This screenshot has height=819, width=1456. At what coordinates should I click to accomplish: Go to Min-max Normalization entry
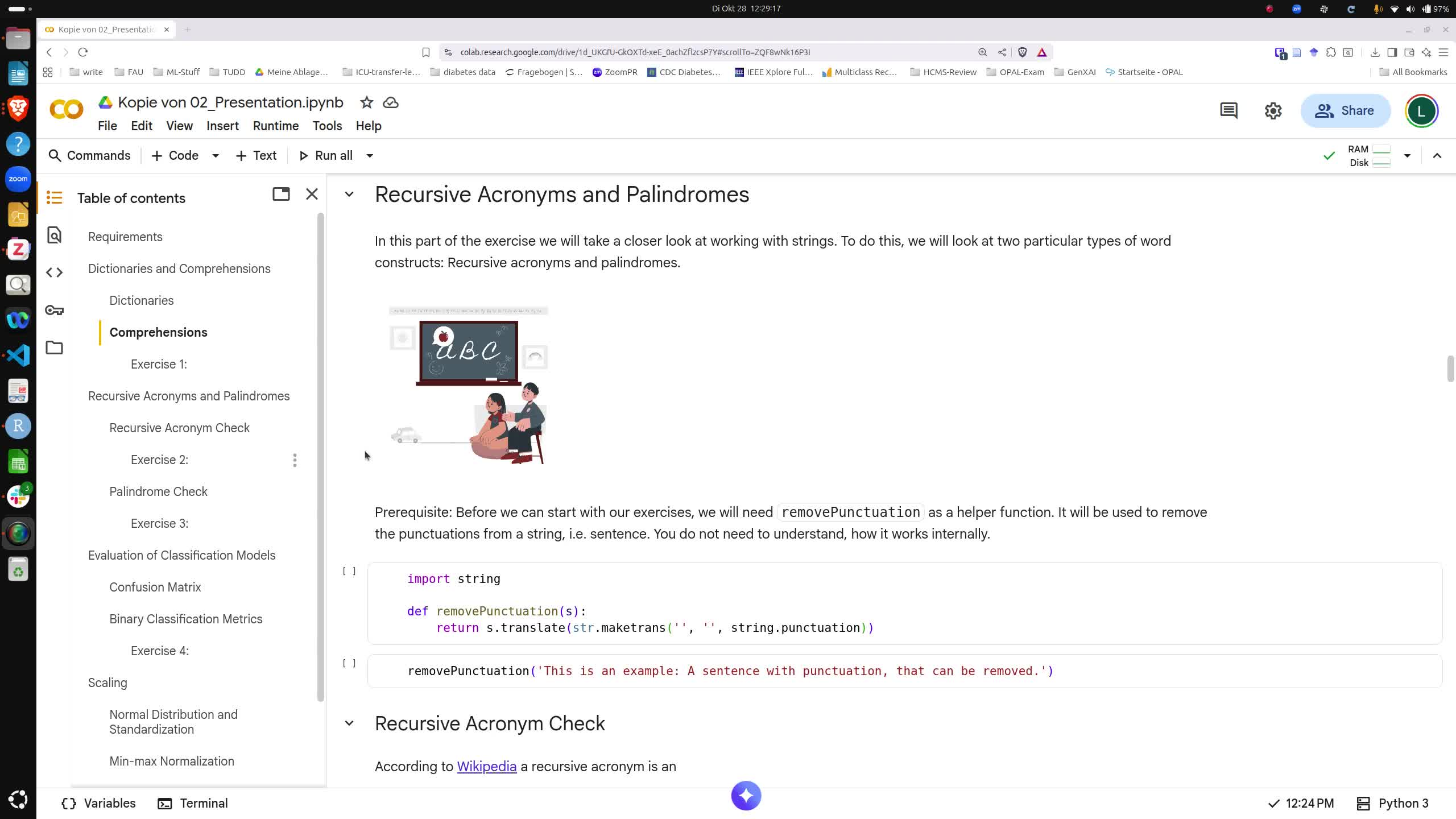(172, 761)
